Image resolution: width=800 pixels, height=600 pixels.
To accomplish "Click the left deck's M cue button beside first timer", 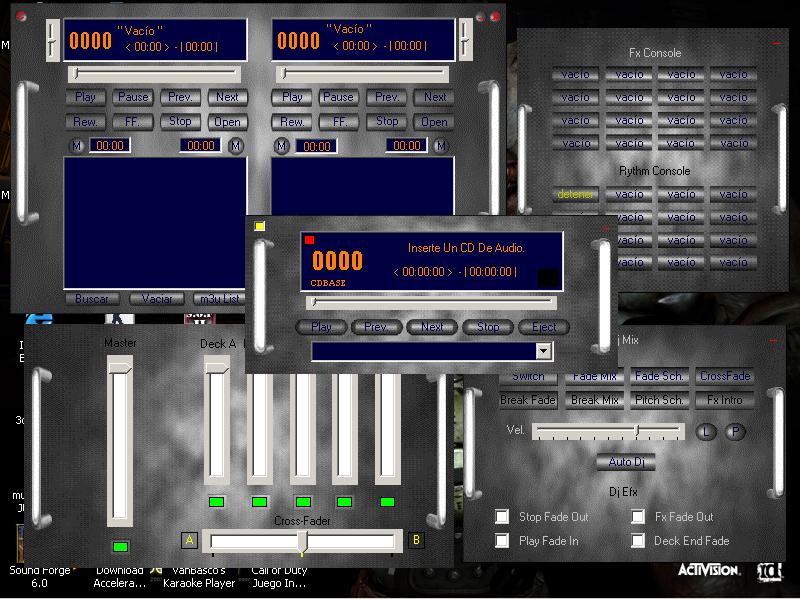I will (x=77, y=146).
